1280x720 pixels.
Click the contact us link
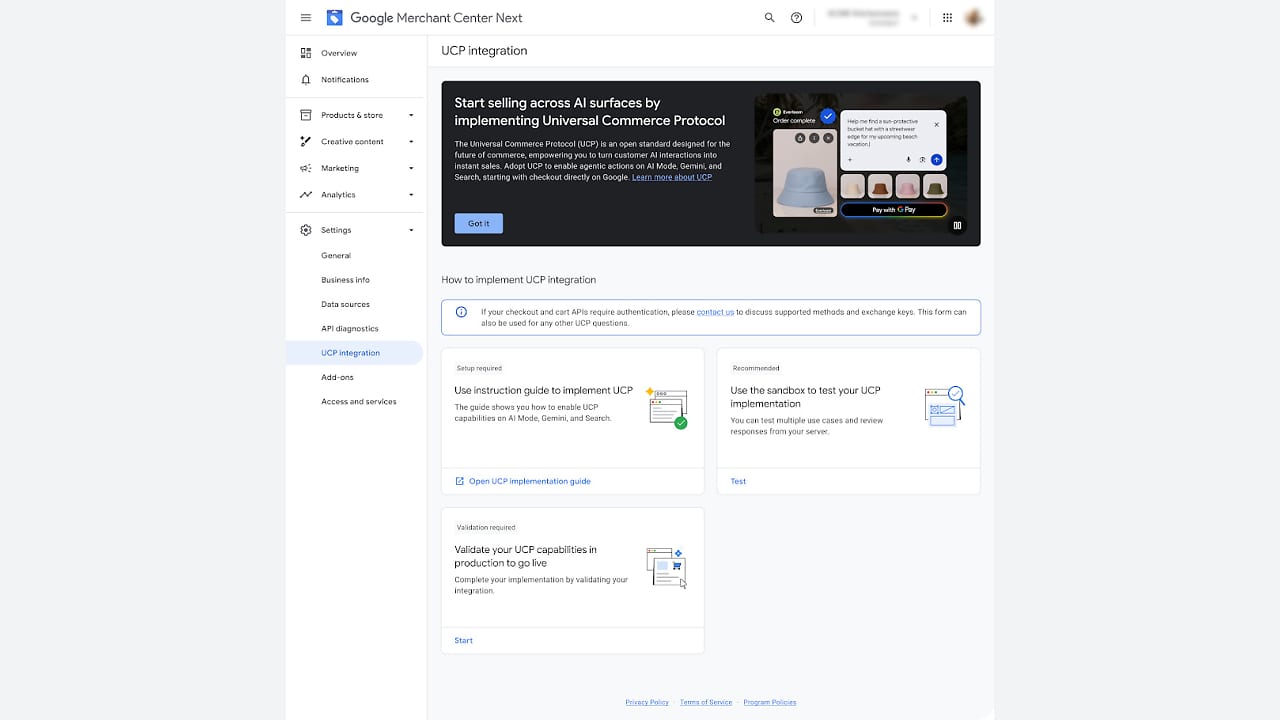click(x=715, y=312)
